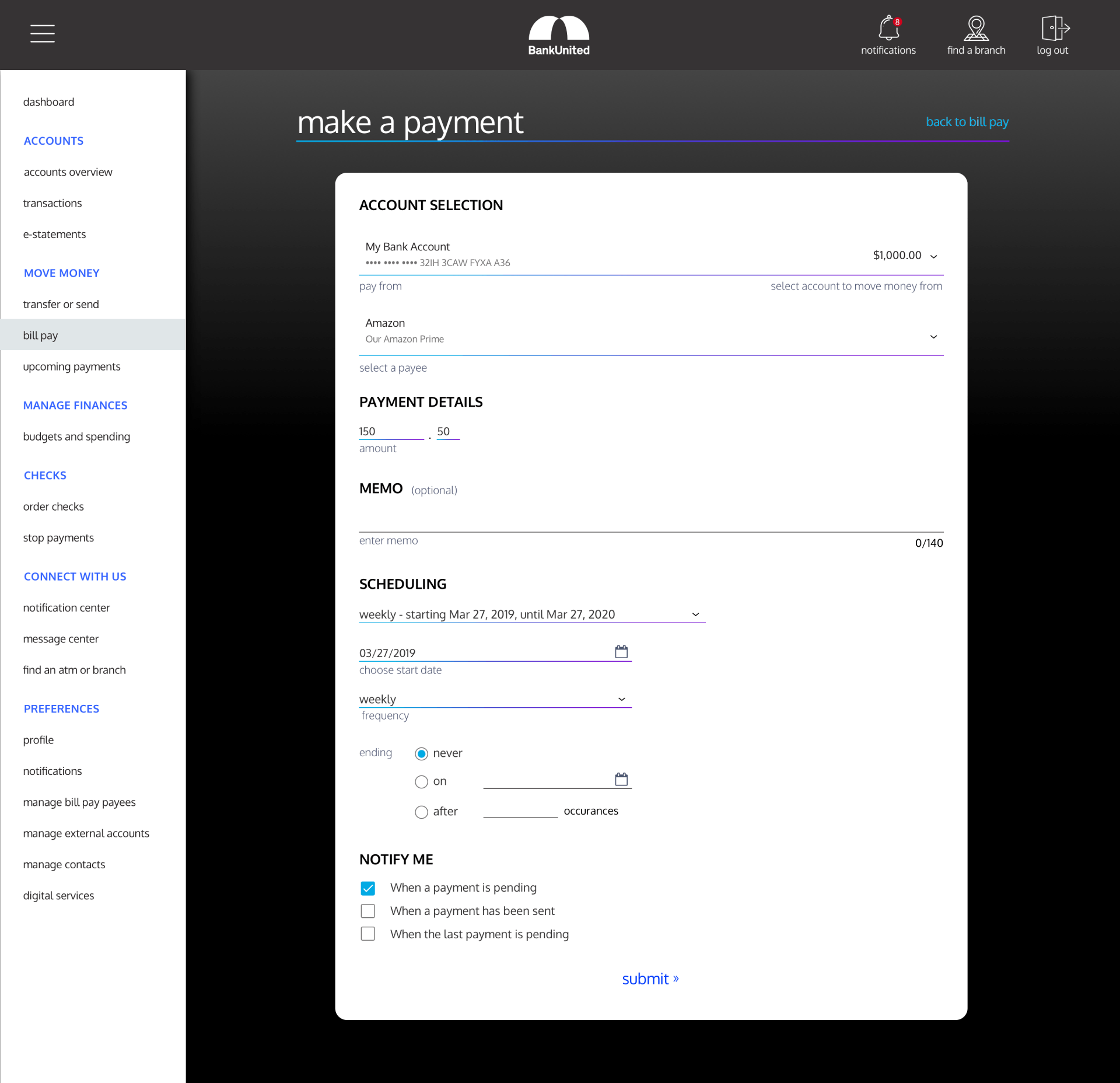Open start date calendar icon
This screenshot has width=1120, height=1083.
coord(621,652)
